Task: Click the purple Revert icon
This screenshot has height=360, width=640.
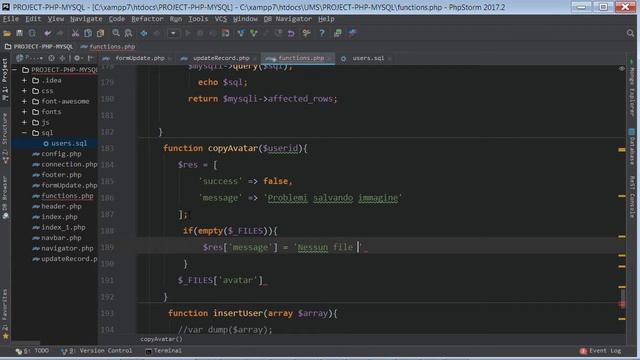Action: point(291,33)
